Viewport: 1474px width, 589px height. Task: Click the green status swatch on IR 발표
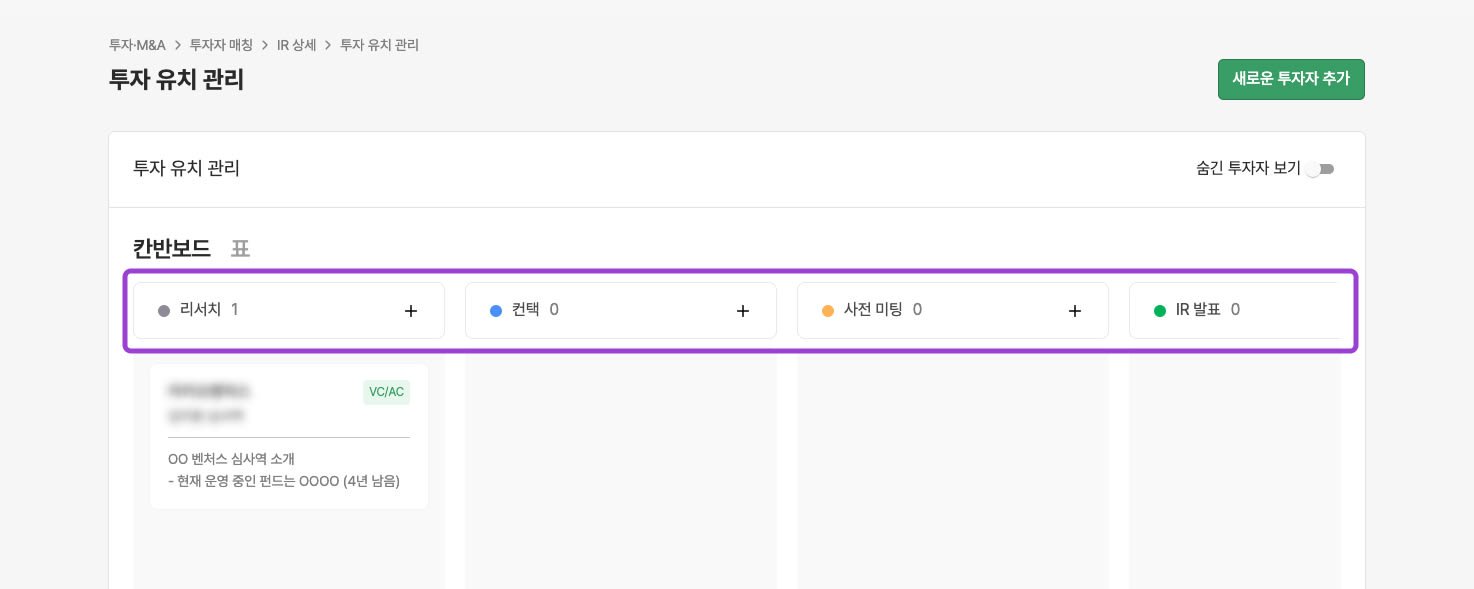1160,310
